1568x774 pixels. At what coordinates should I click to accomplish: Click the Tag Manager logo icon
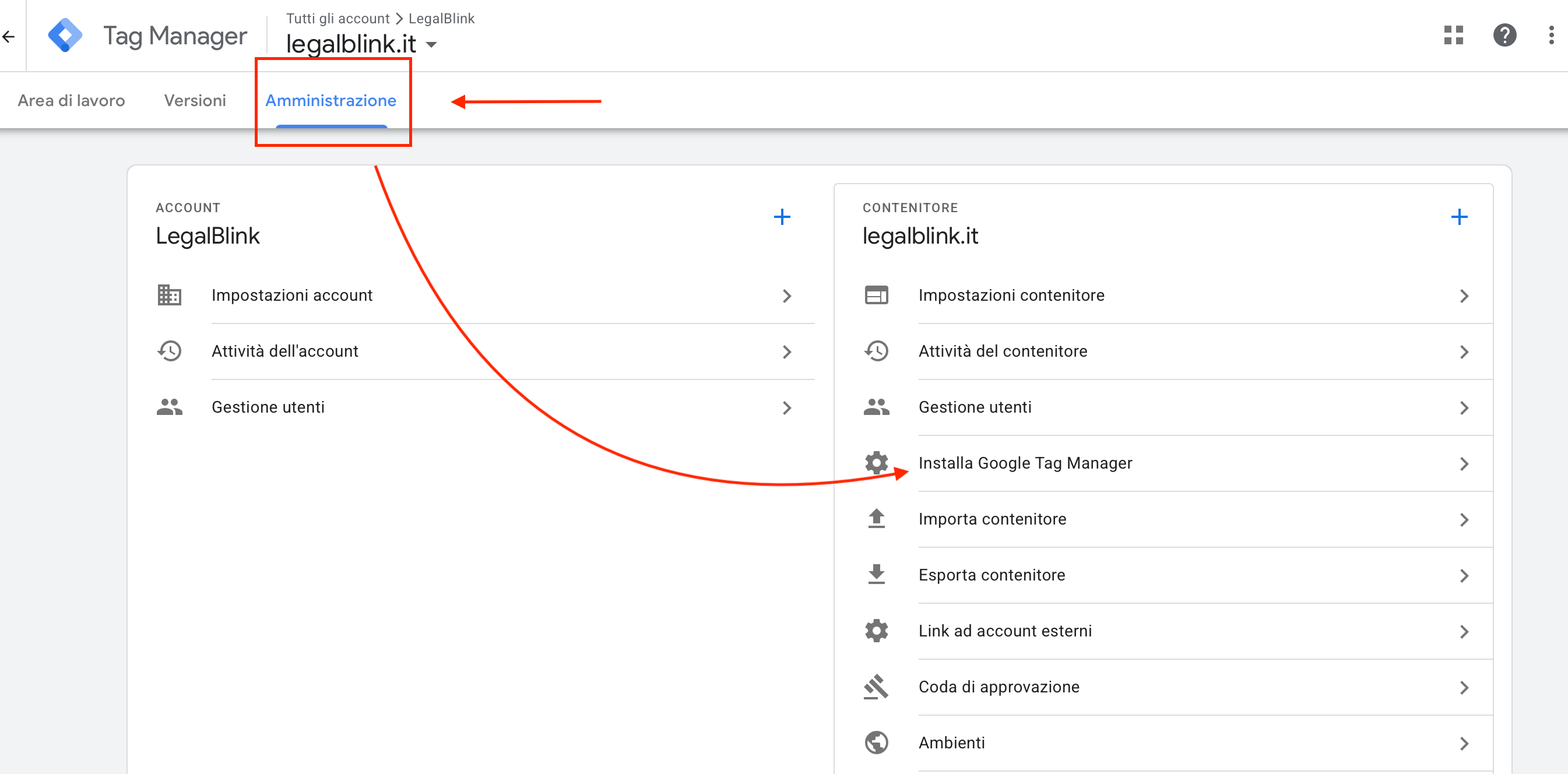65,36
